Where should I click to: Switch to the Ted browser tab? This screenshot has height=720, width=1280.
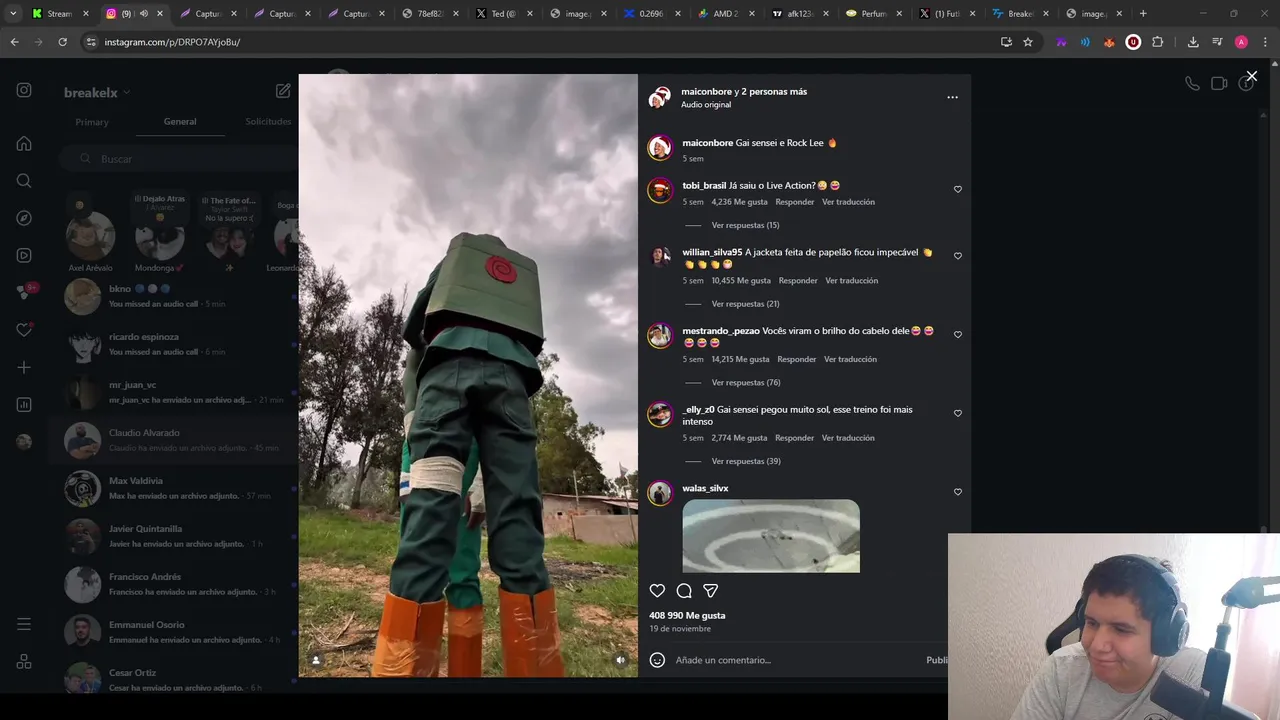pyautogui.click(x=505, y=14)
